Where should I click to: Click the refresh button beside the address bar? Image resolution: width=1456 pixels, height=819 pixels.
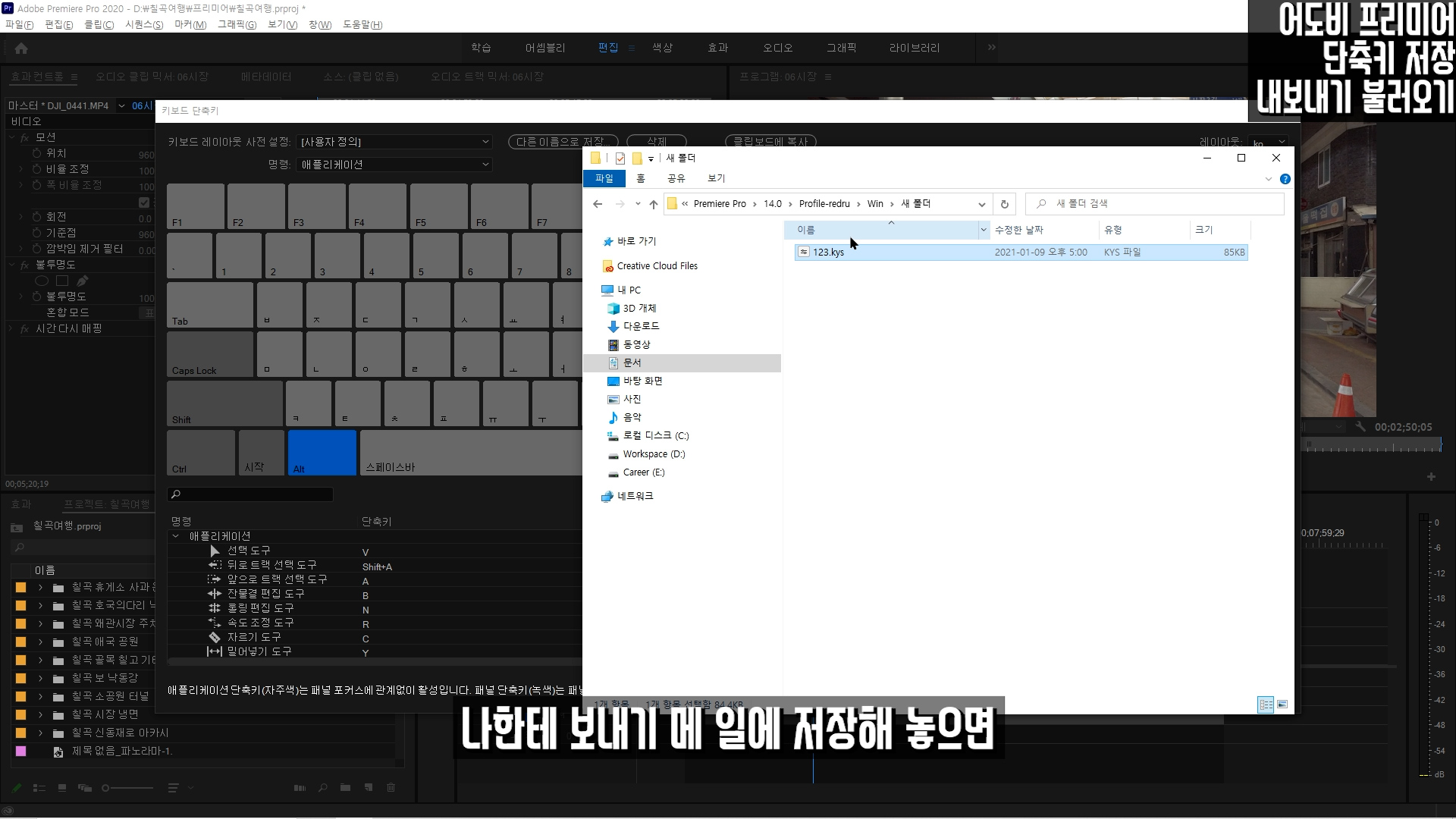coord(1004,204)
